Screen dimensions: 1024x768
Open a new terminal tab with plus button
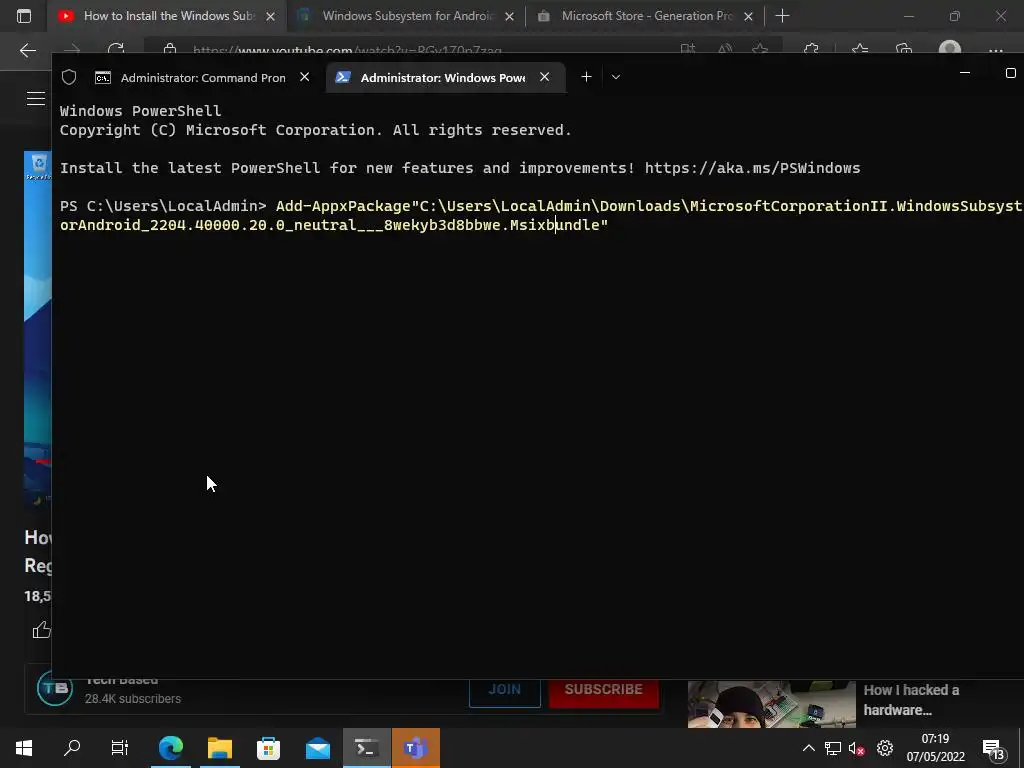[x=586, y=77]
